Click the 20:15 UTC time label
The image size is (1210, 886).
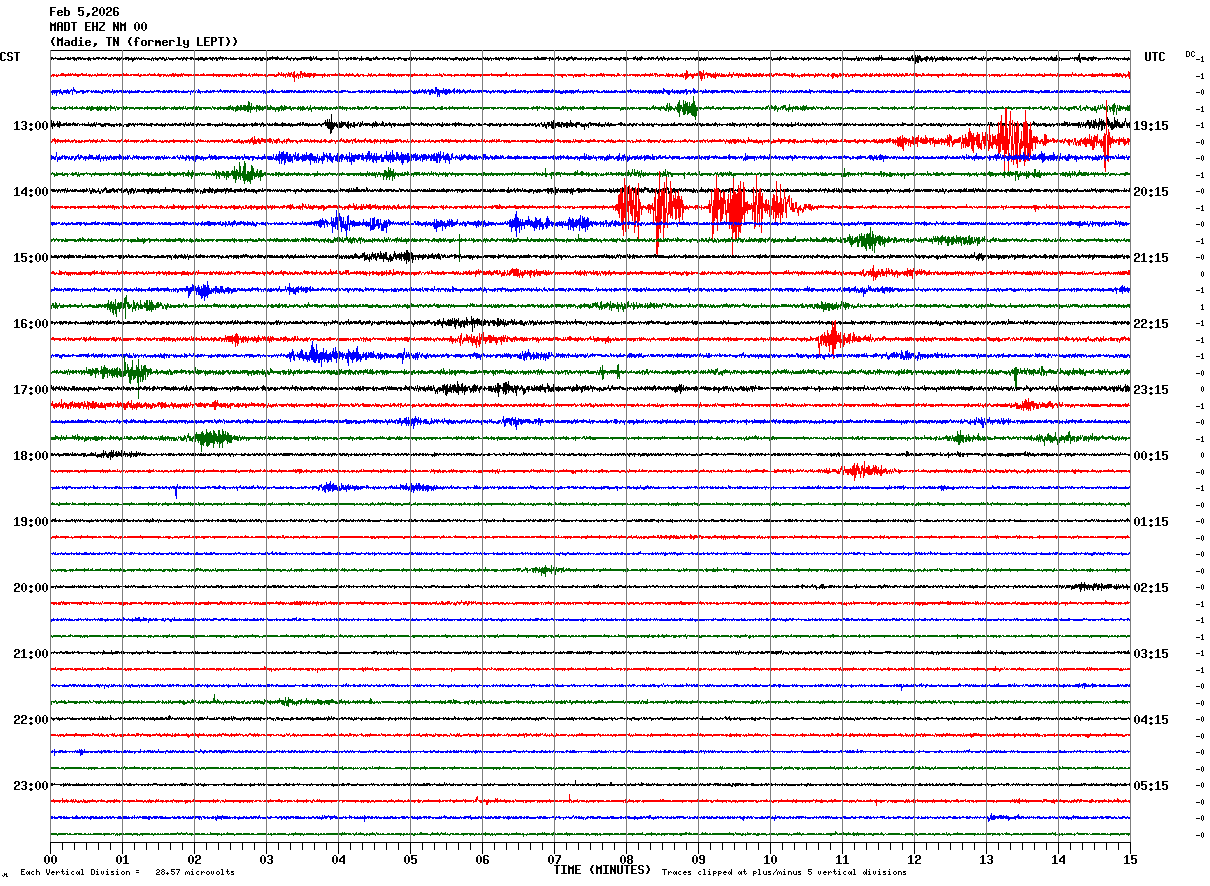pyautogui.click(x=1151, y=192)
